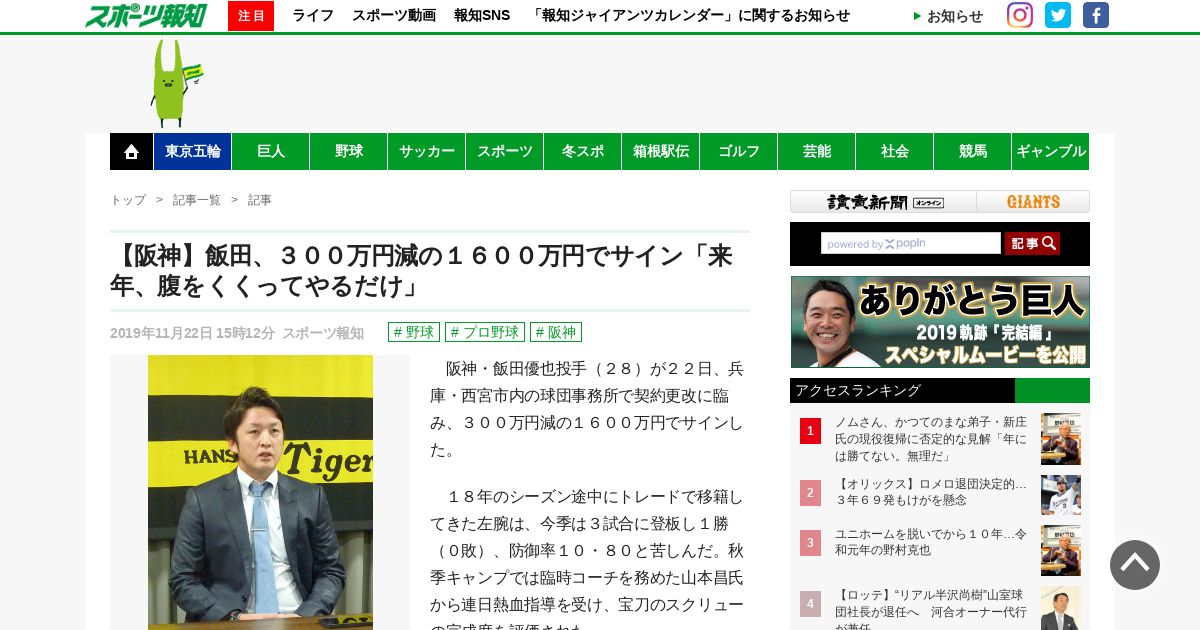Select the ゴルフ navigation tab
The width and height of the screenshot is (1200, 630).
pyautogui.click(x=739, y=151)
